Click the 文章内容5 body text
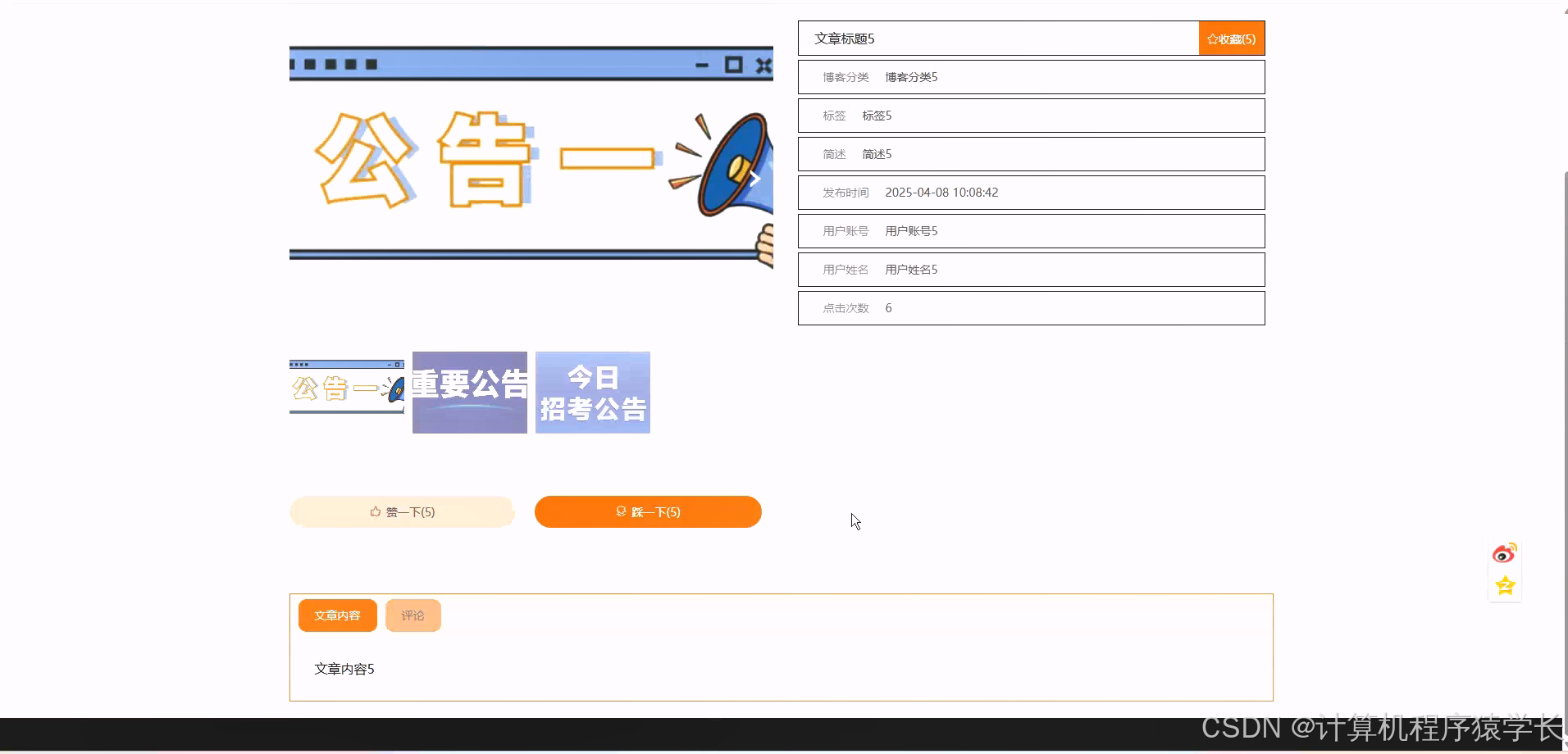This screenshot has width=1568, height=754. [x=344, y=669]
